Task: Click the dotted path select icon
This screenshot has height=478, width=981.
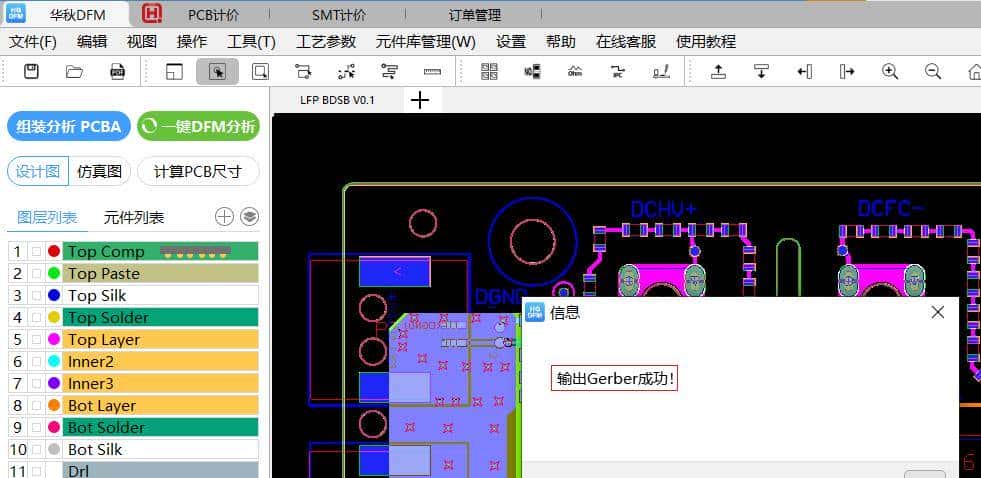Action: click(346, 71)
